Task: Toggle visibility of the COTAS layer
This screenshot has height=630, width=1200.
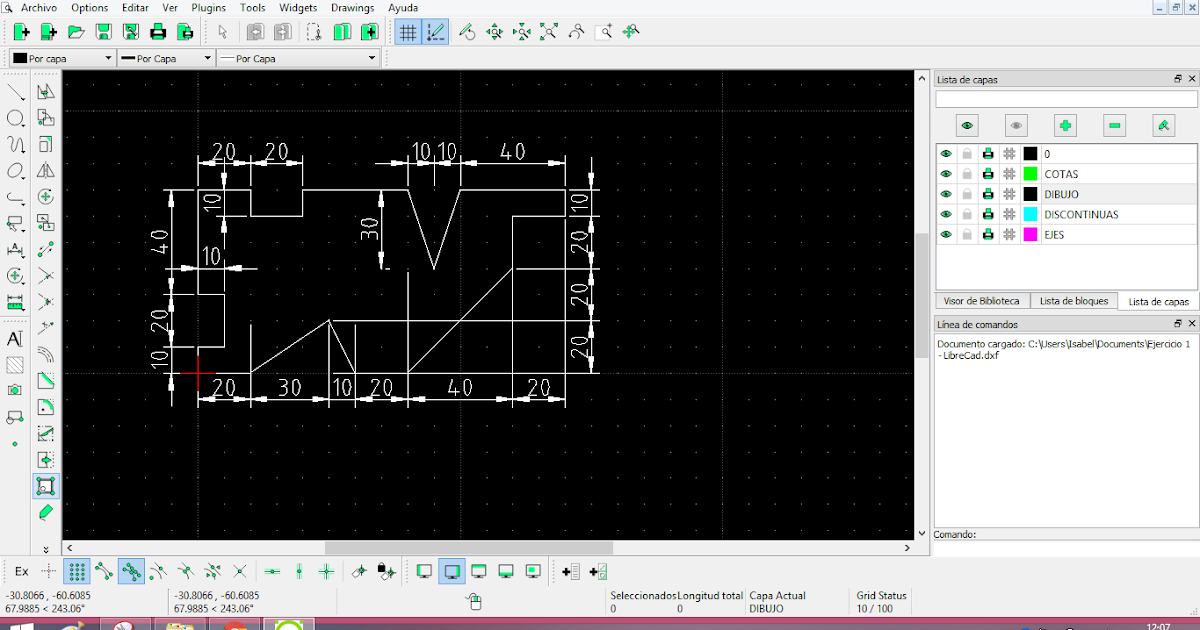Action: (945, 173)
